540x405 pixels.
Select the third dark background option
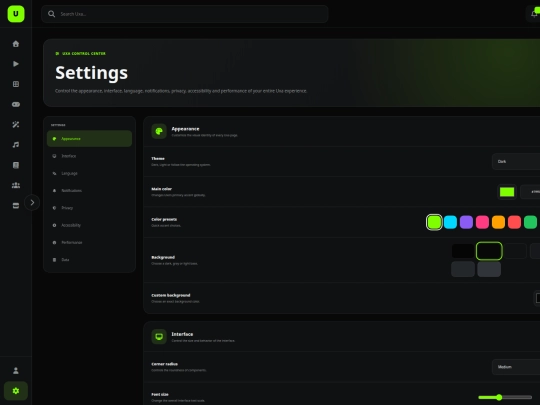click(515, 251)
